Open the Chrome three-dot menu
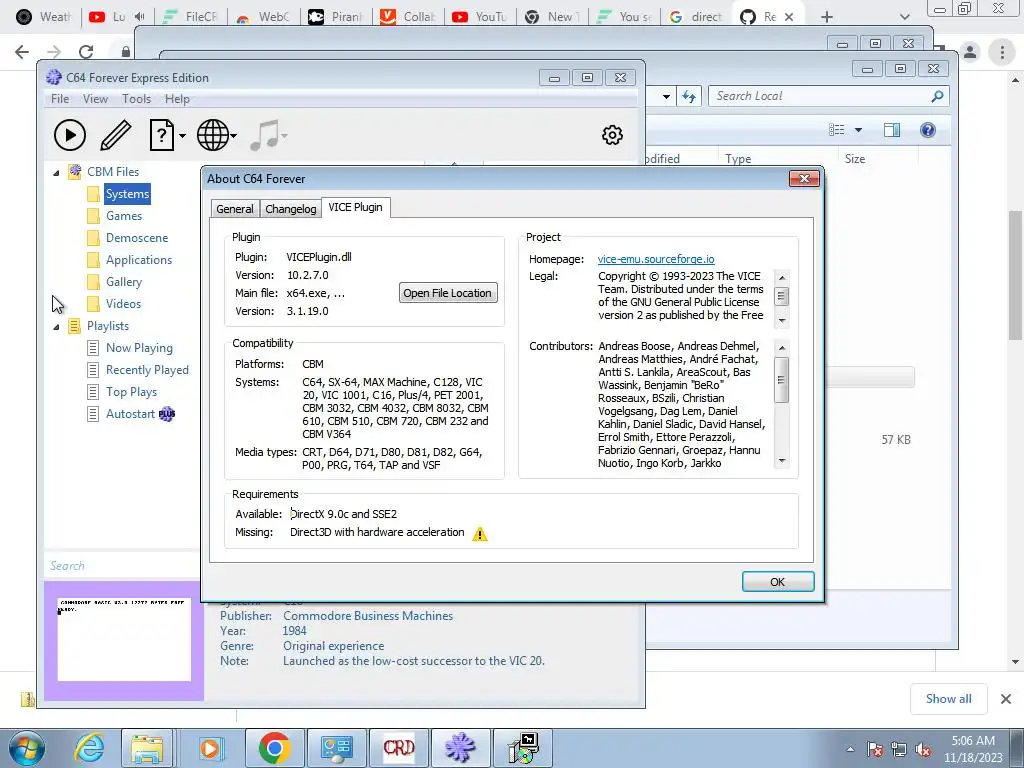Screen dimensions: 1024x768 coord(1002,52)
